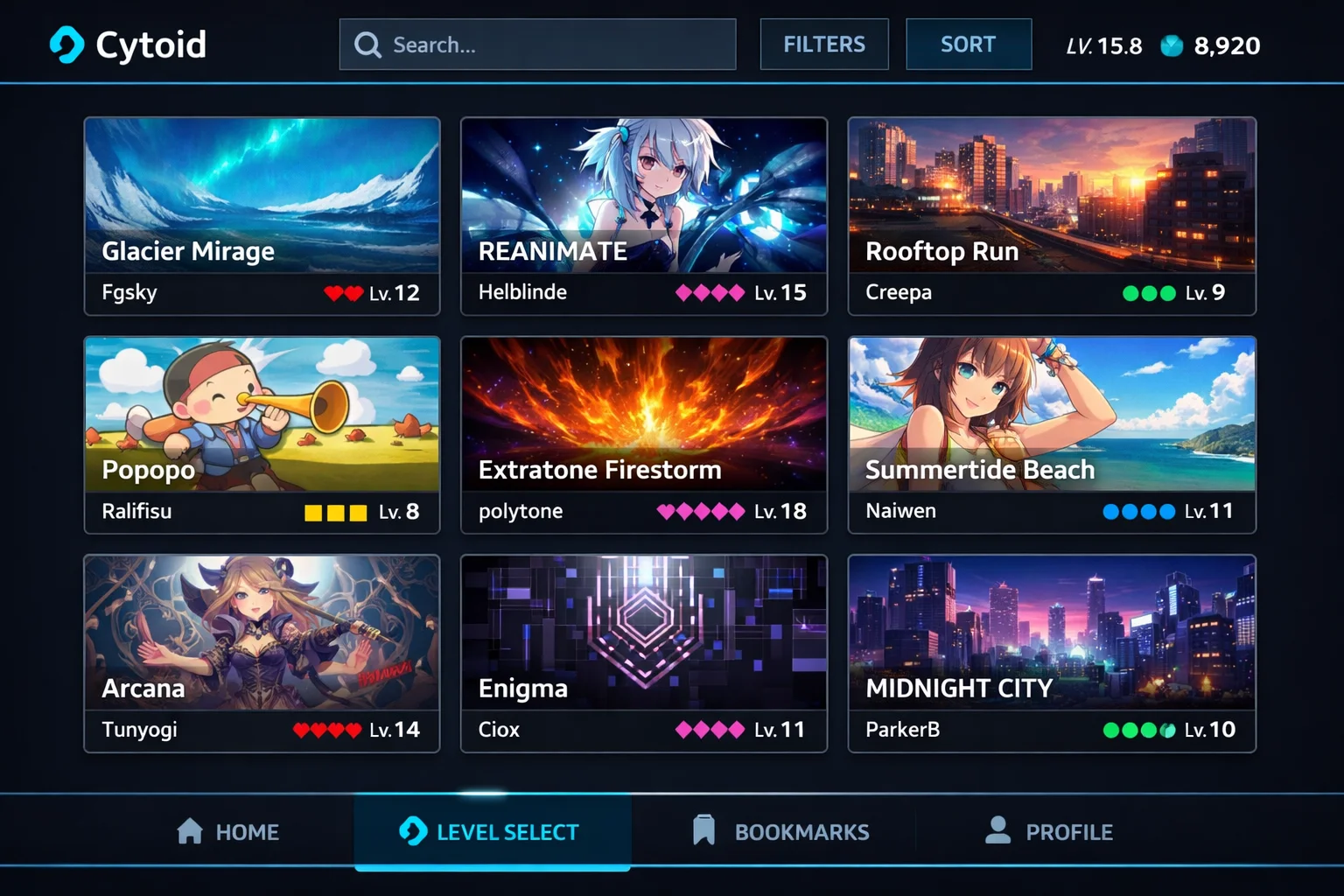Switch to the Bookmarks tab

[x=780, y=831]
